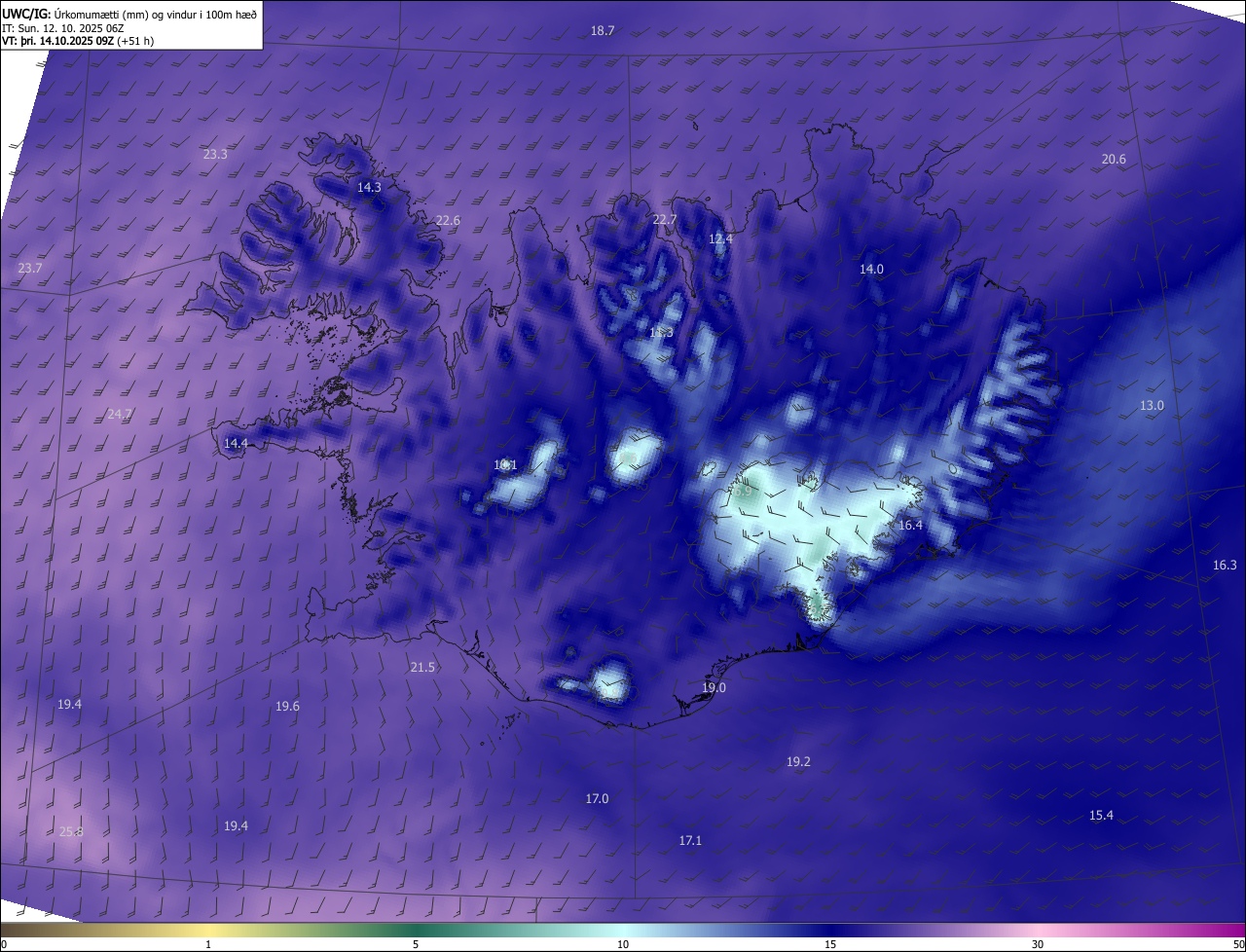Image resolution: width=1246 pixels, height=952 pixels.
Task: Click the 20.6 value on the map
Action: tap(1114, 159)
